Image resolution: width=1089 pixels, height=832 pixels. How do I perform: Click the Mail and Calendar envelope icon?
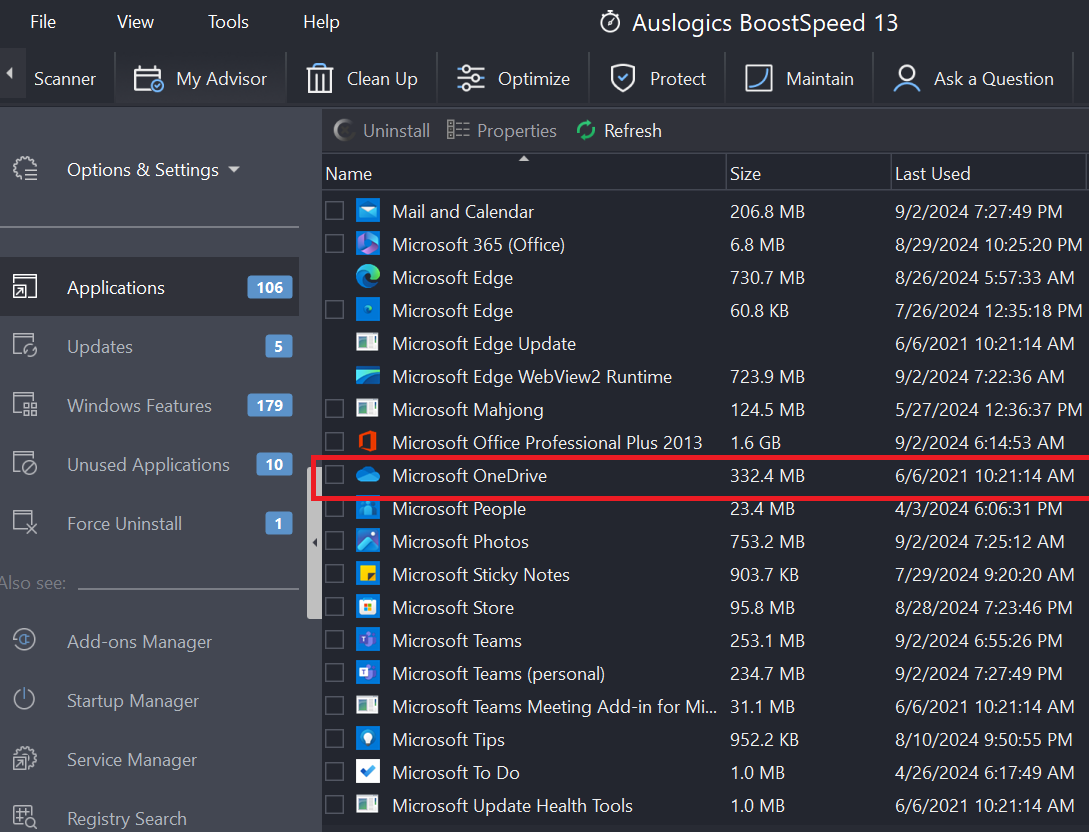[x=367, y=210]
